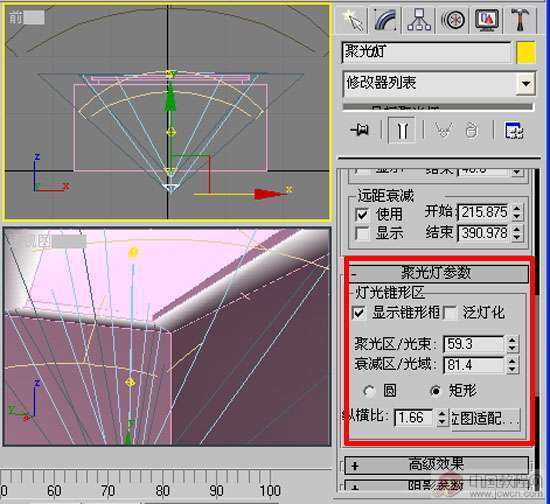Viewport: 550px width, 504px height.
Task: Click timeline marker at frame 80
Action: tap(162, 490)
